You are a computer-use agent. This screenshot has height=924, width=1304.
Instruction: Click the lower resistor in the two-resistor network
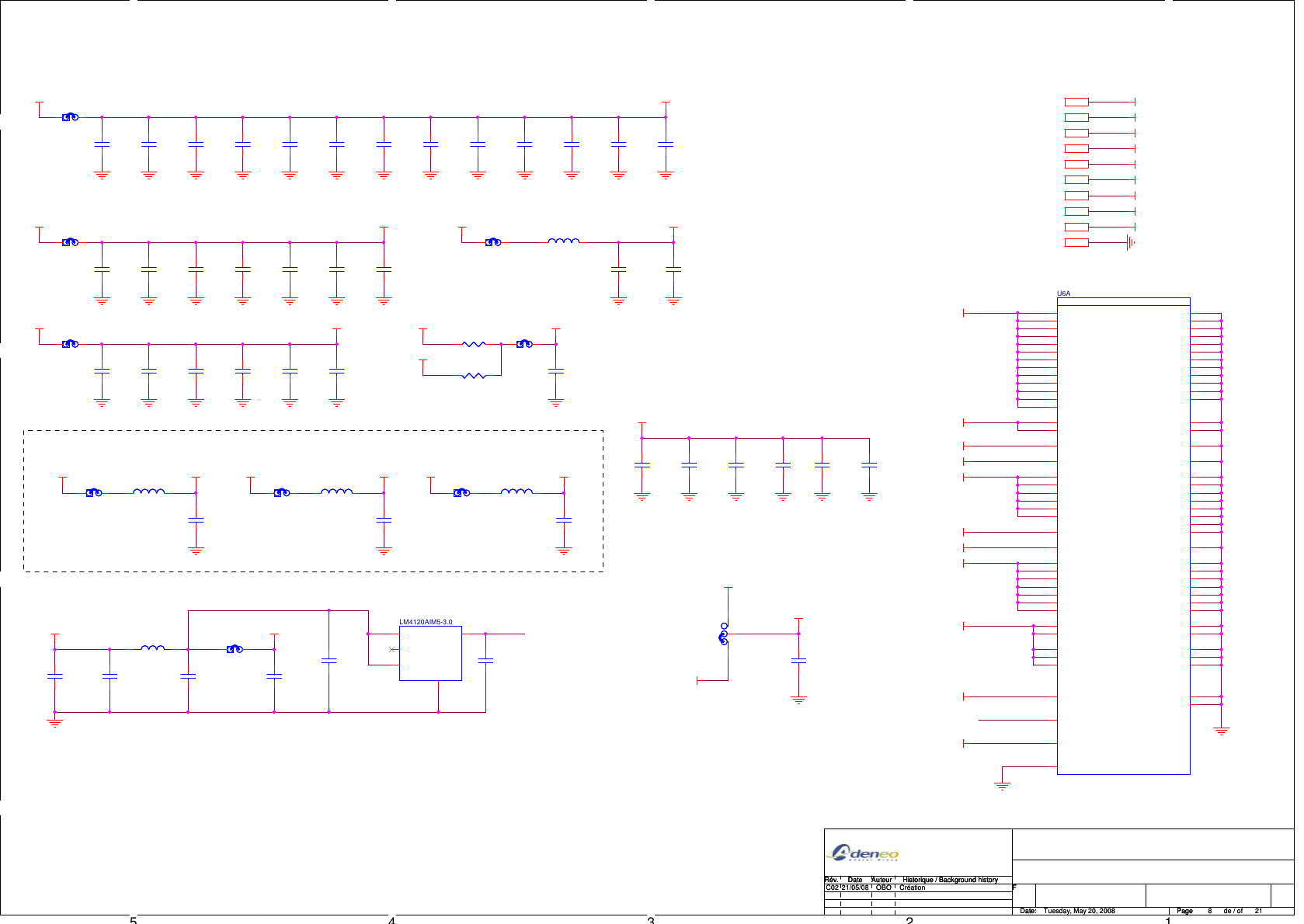point(473,375)
